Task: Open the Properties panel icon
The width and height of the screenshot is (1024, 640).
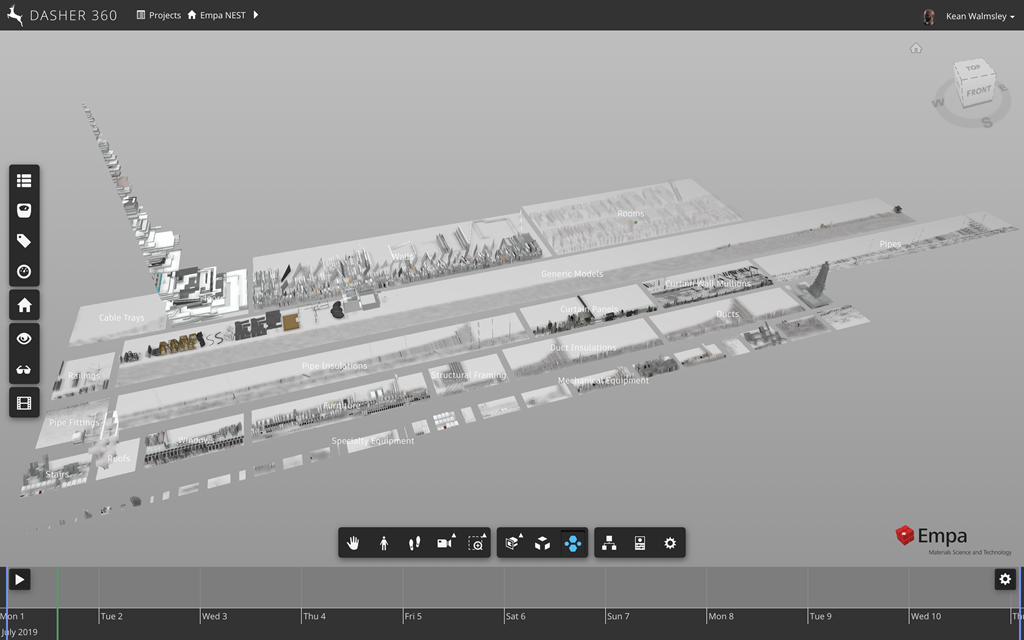Action: [640, 543]
